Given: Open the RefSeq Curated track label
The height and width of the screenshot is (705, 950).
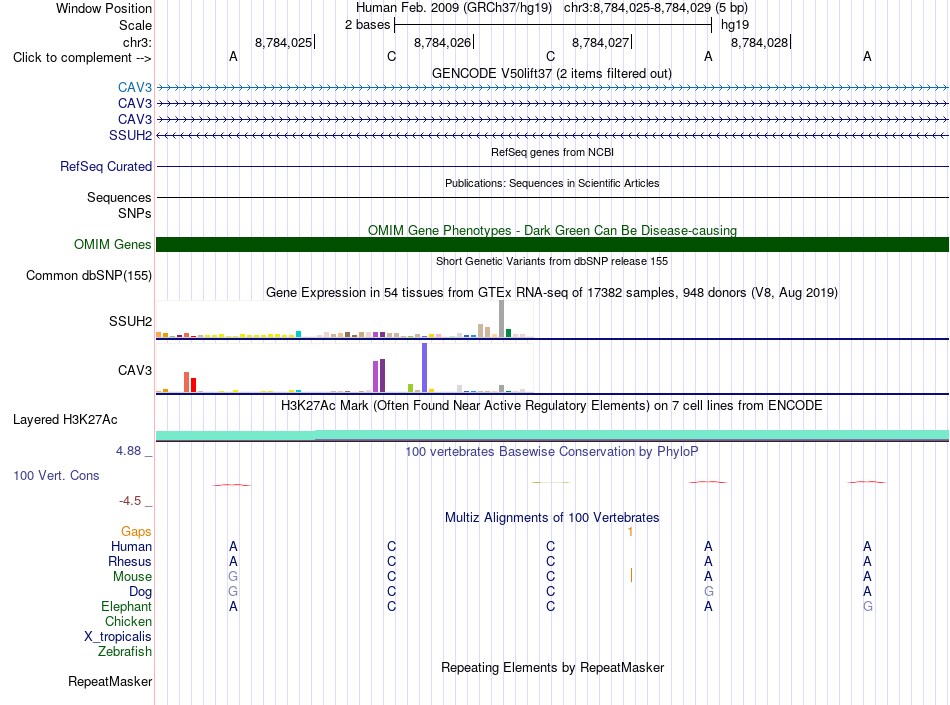Looking at the screenshot, I should tap(105, 167).
